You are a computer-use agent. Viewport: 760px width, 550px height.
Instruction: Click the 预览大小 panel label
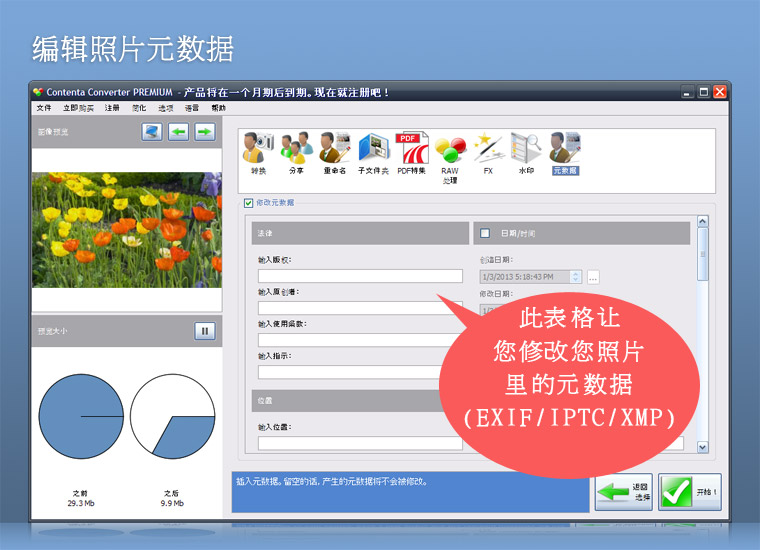[x=52, y=331]
